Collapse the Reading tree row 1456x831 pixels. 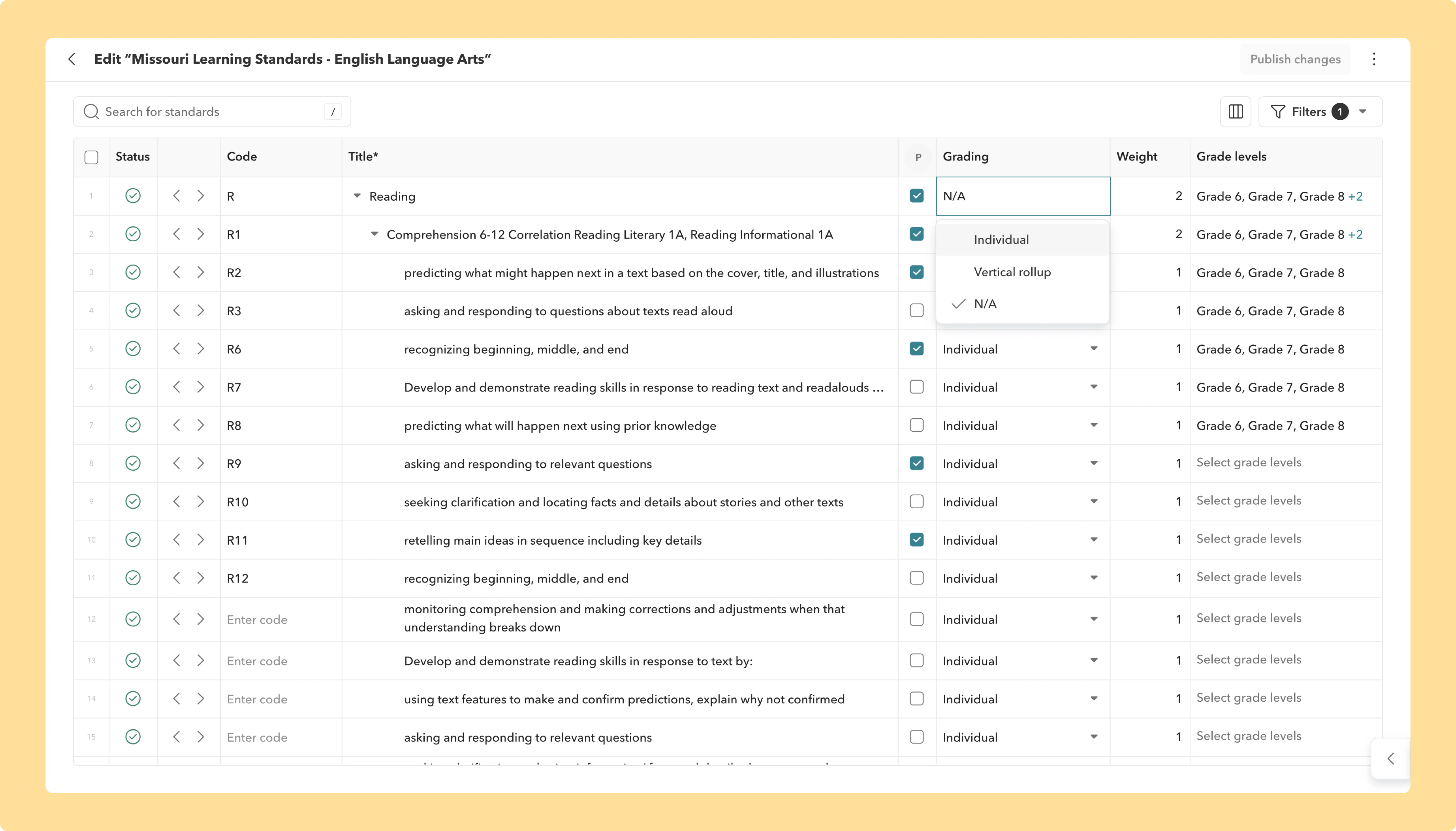coord(357,196)
